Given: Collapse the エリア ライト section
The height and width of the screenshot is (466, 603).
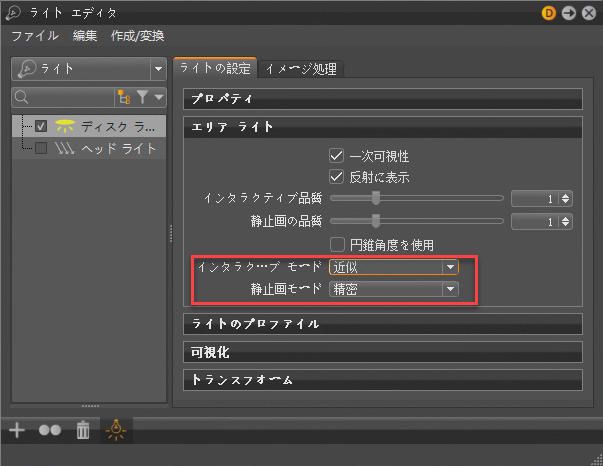Looking at the screenshot, I should point(383,127).
